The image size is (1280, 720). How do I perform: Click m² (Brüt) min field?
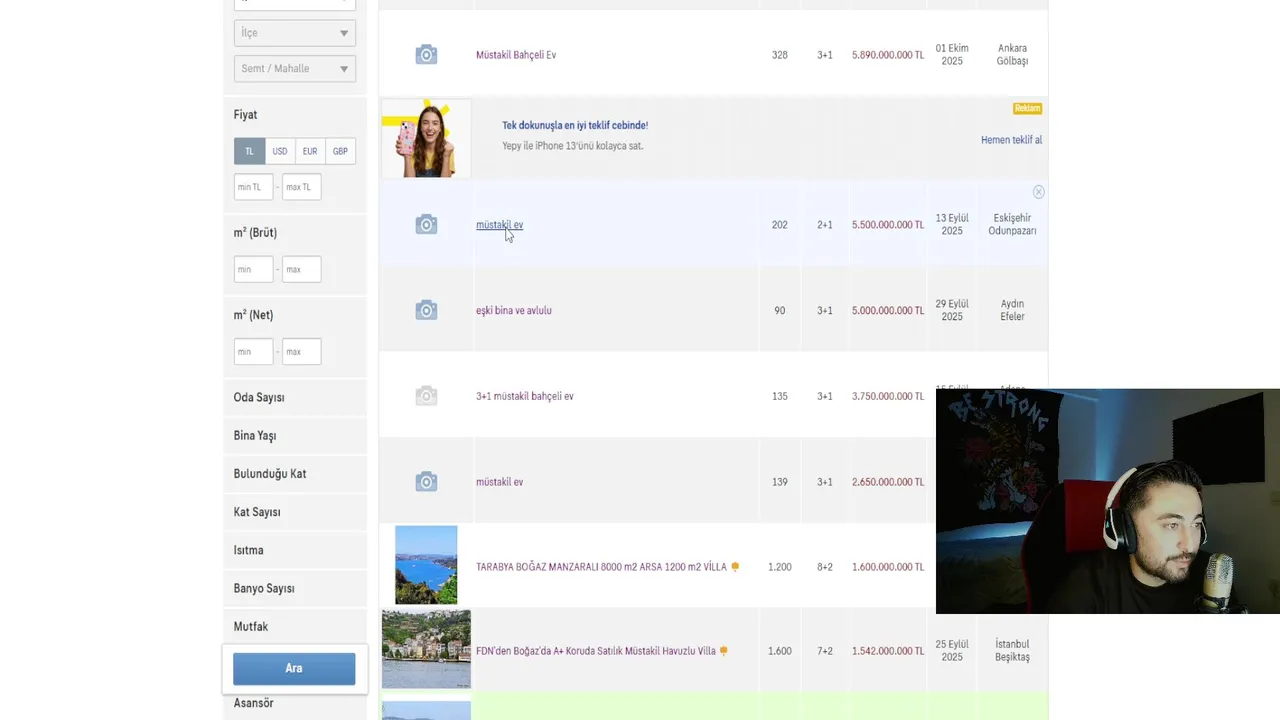(x=253, y=269)
